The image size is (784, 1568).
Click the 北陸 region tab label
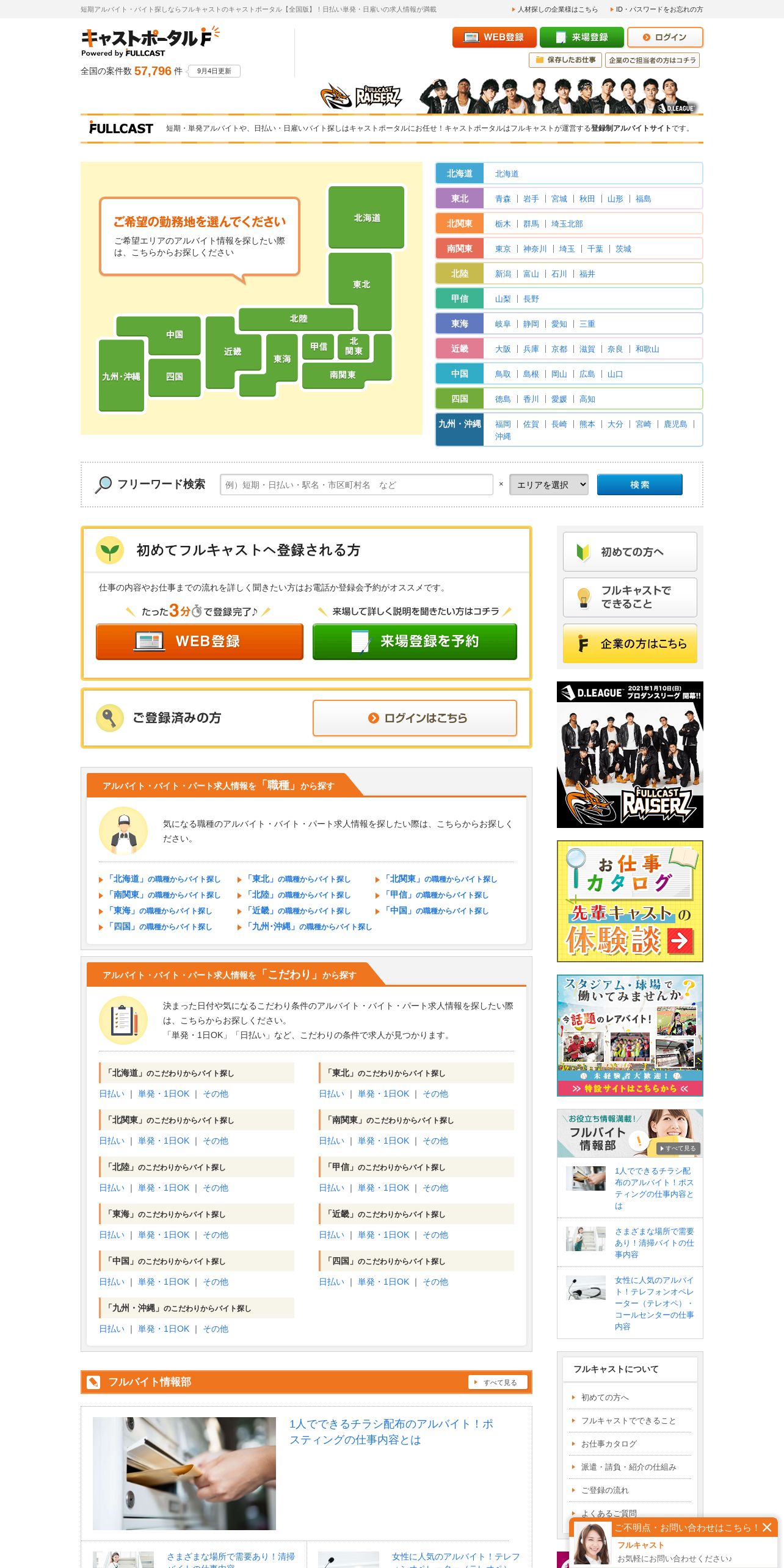tap(459, 274)
